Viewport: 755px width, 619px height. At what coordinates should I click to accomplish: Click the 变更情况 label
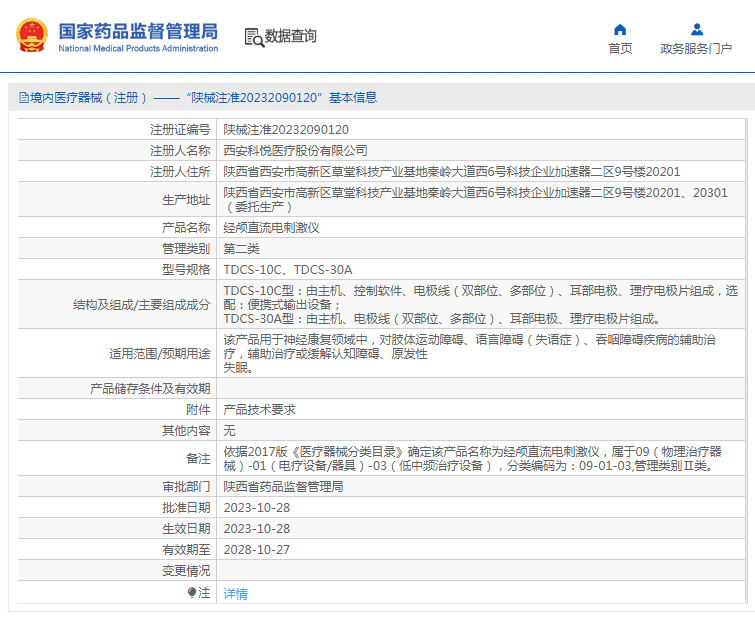coord(186,571)
